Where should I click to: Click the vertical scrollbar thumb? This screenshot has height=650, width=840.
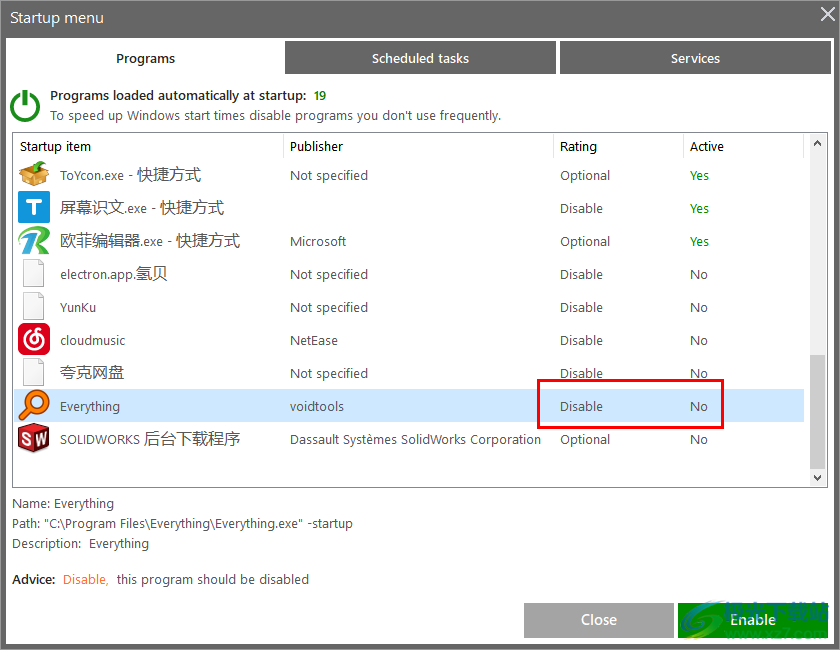coord(817,411)
